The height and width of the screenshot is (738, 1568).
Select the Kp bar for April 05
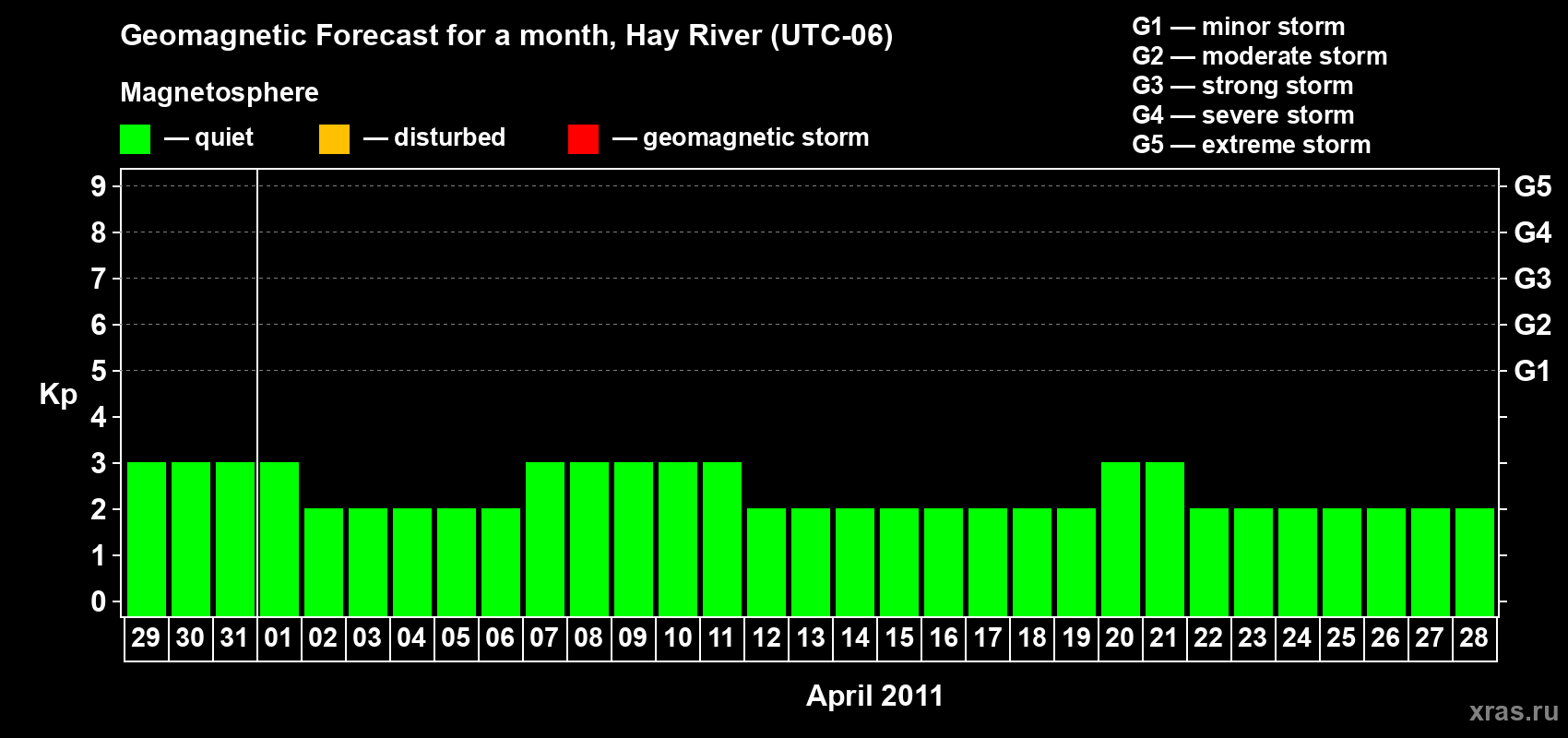[457, 562]
